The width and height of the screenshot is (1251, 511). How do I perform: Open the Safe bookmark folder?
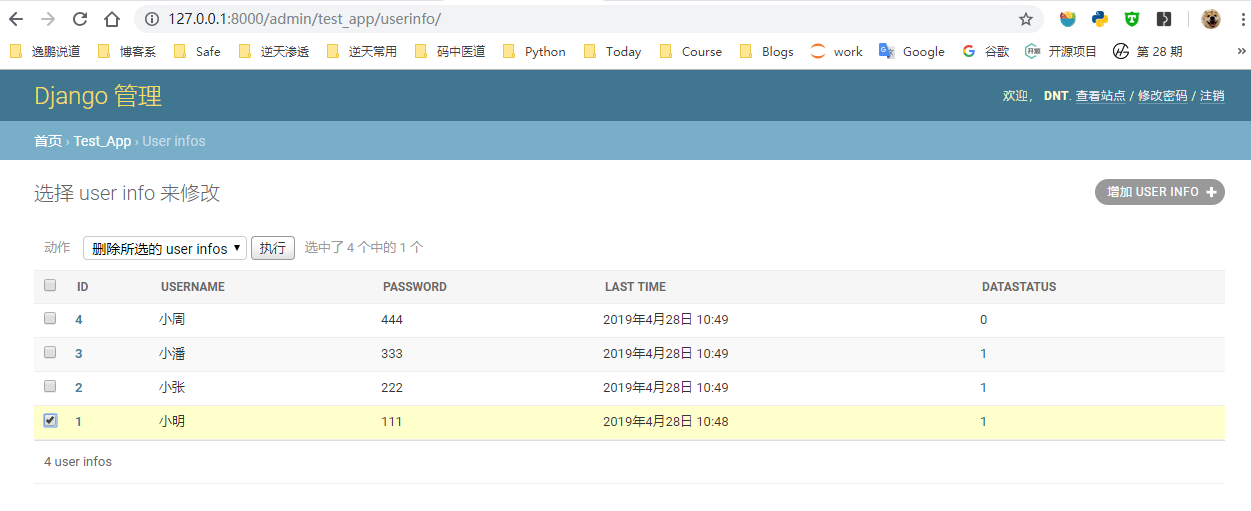(197, 51)
